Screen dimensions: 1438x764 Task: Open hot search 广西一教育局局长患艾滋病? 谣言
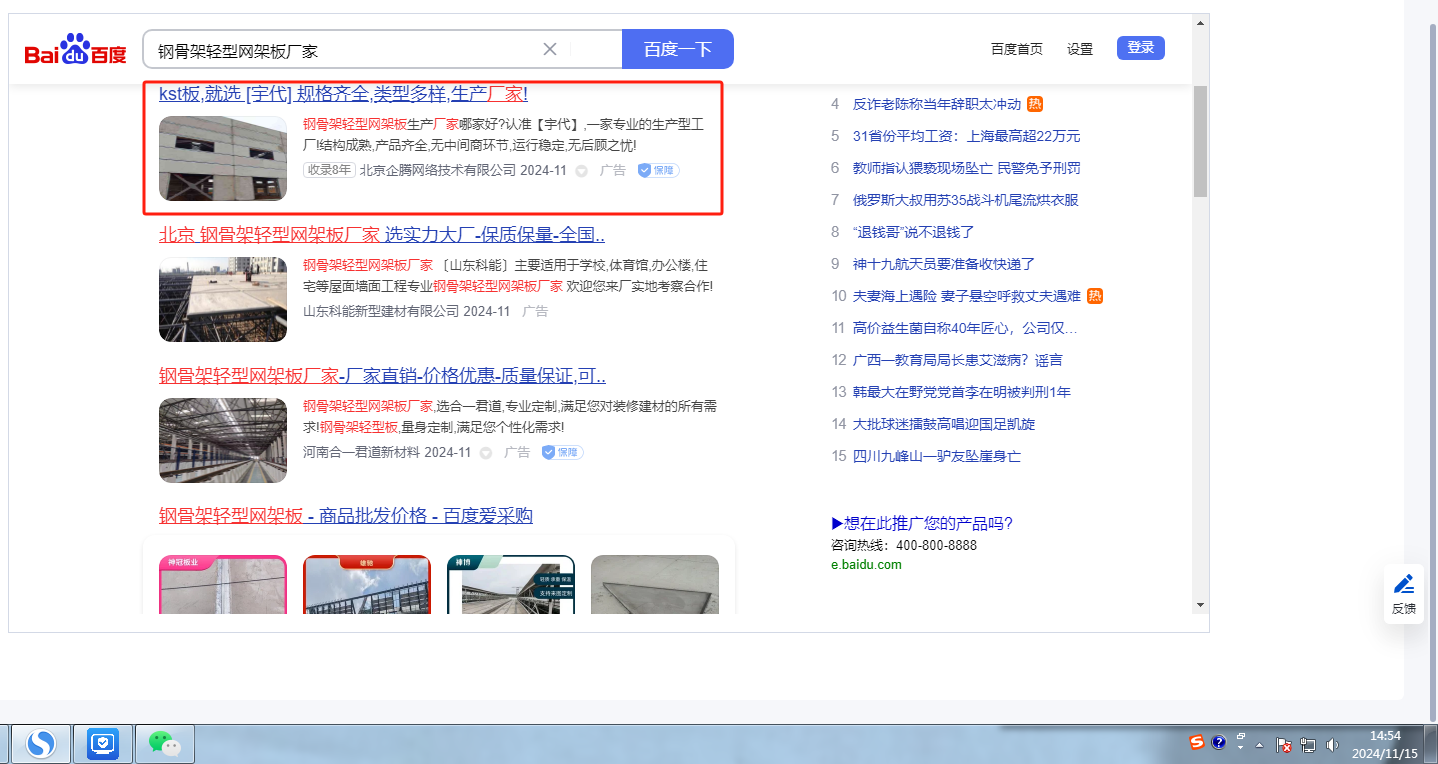(958, 360)
